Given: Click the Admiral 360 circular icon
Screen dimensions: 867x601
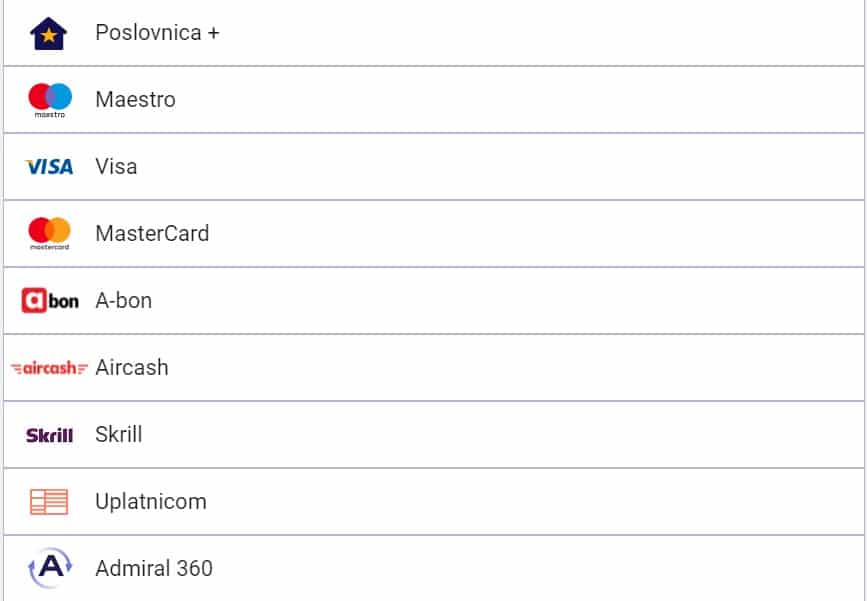Looking at the screenshot, I should point(50,568).
